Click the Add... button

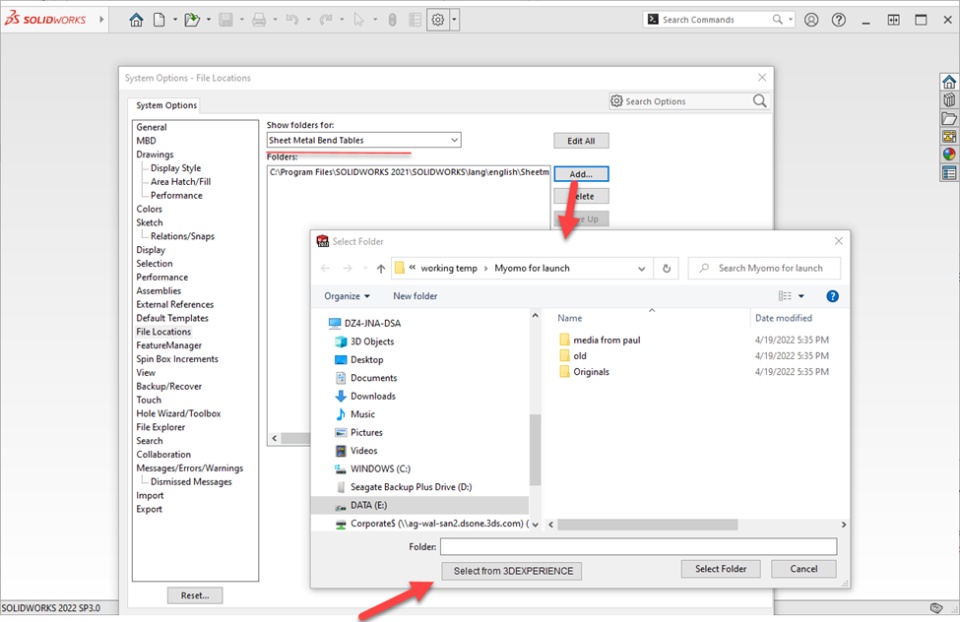[x=581, y=174]
